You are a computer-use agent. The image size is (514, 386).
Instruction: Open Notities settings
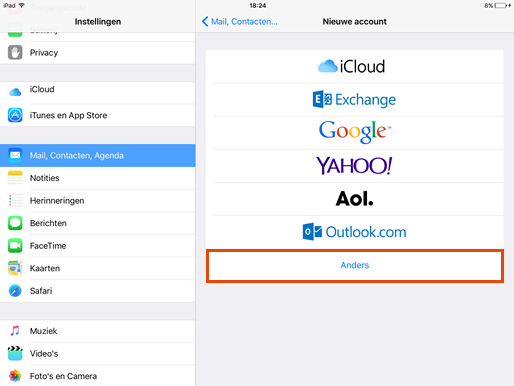98,178
